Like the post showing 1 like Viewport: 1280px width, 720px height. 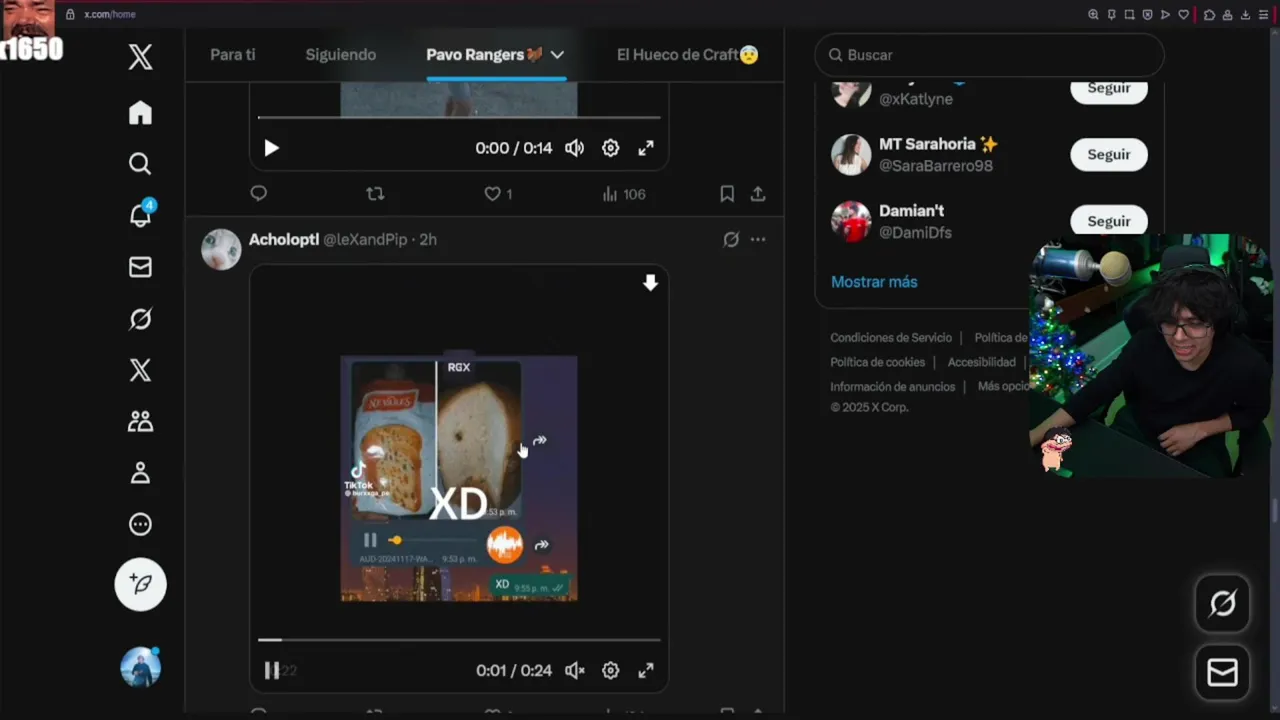coord(498,194)
